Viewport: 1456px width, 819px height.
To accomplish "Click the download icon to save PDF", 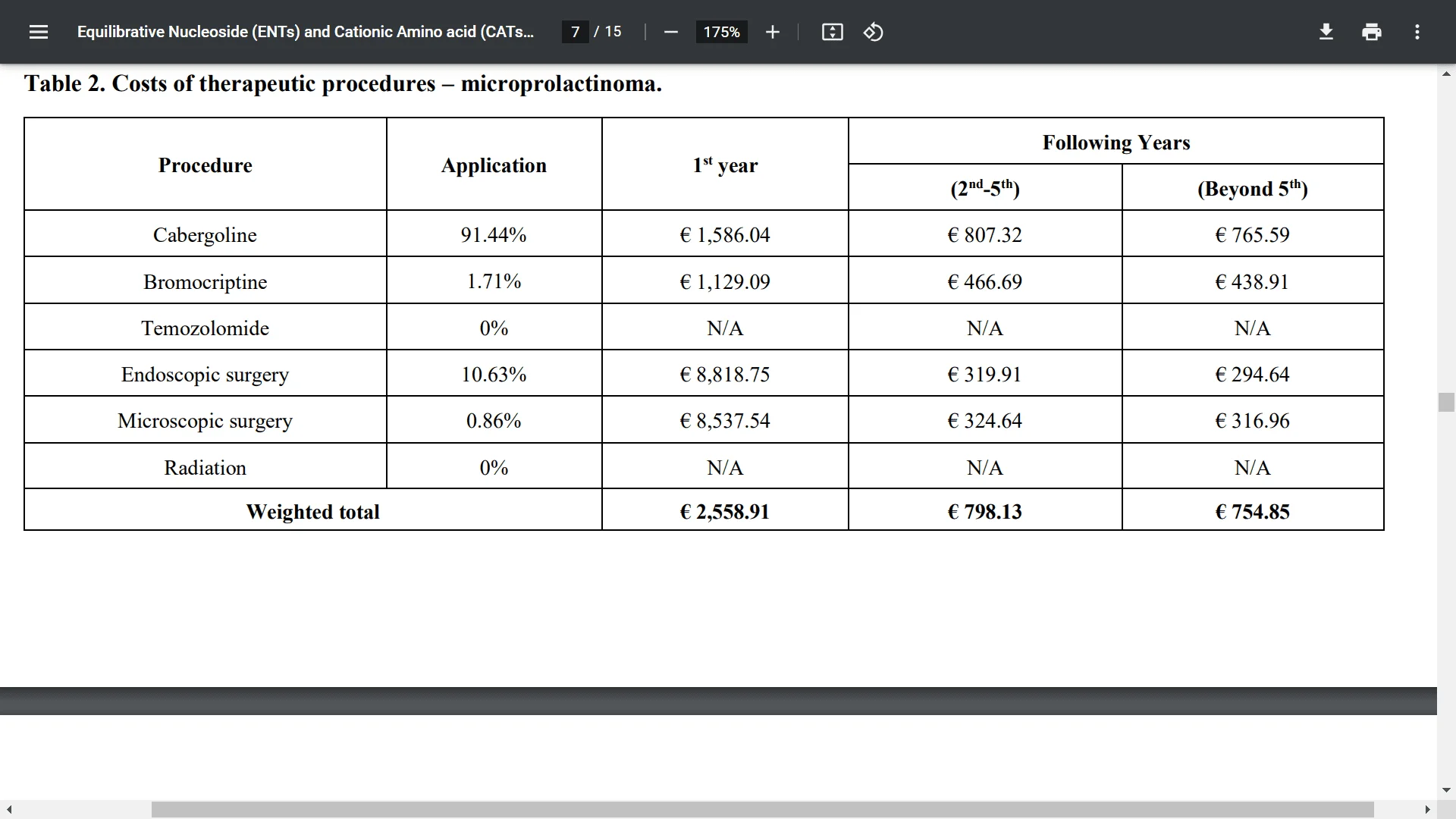I will [1327, 32].
